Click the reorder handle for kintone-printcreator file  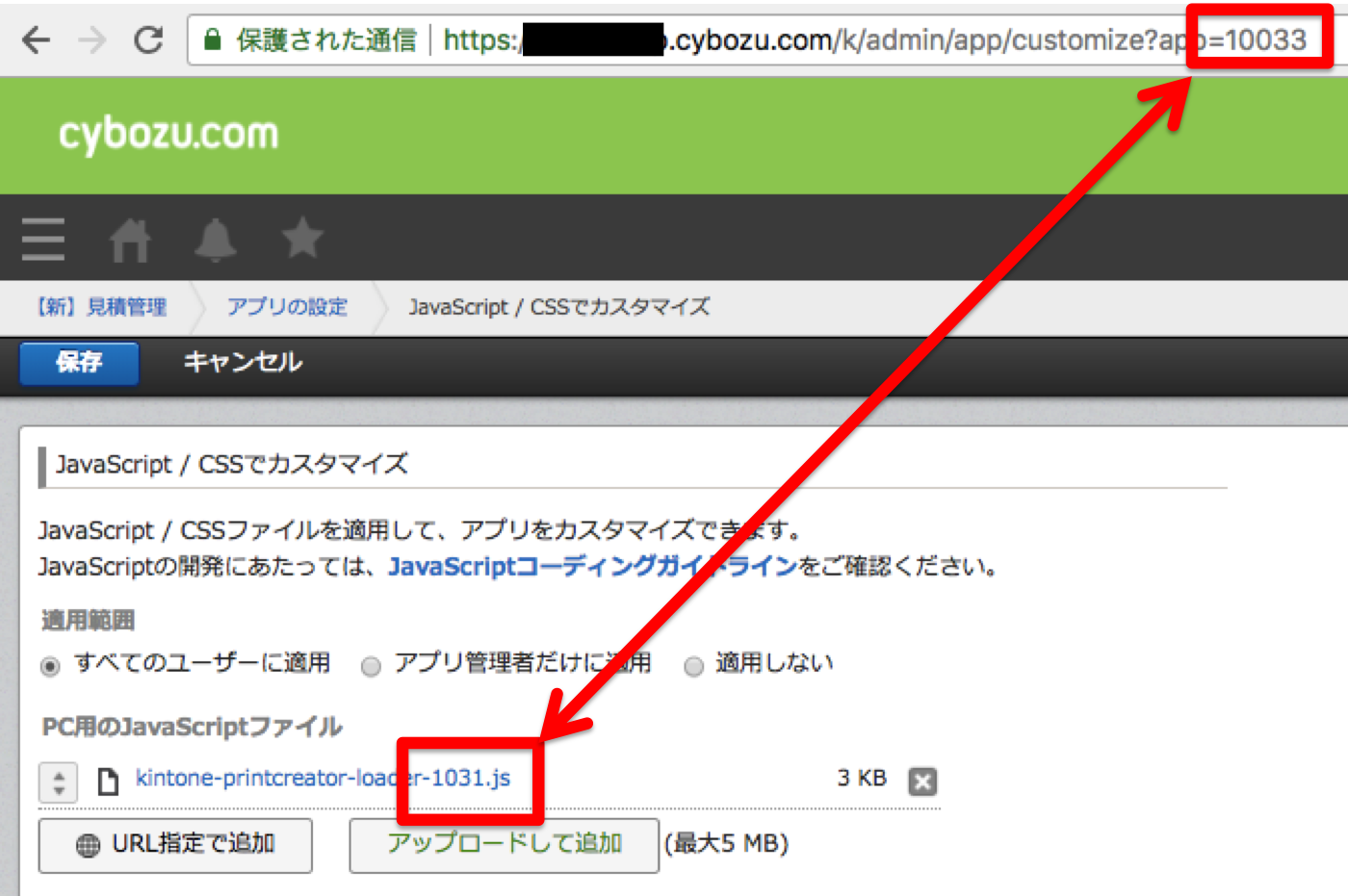point(58,781)
